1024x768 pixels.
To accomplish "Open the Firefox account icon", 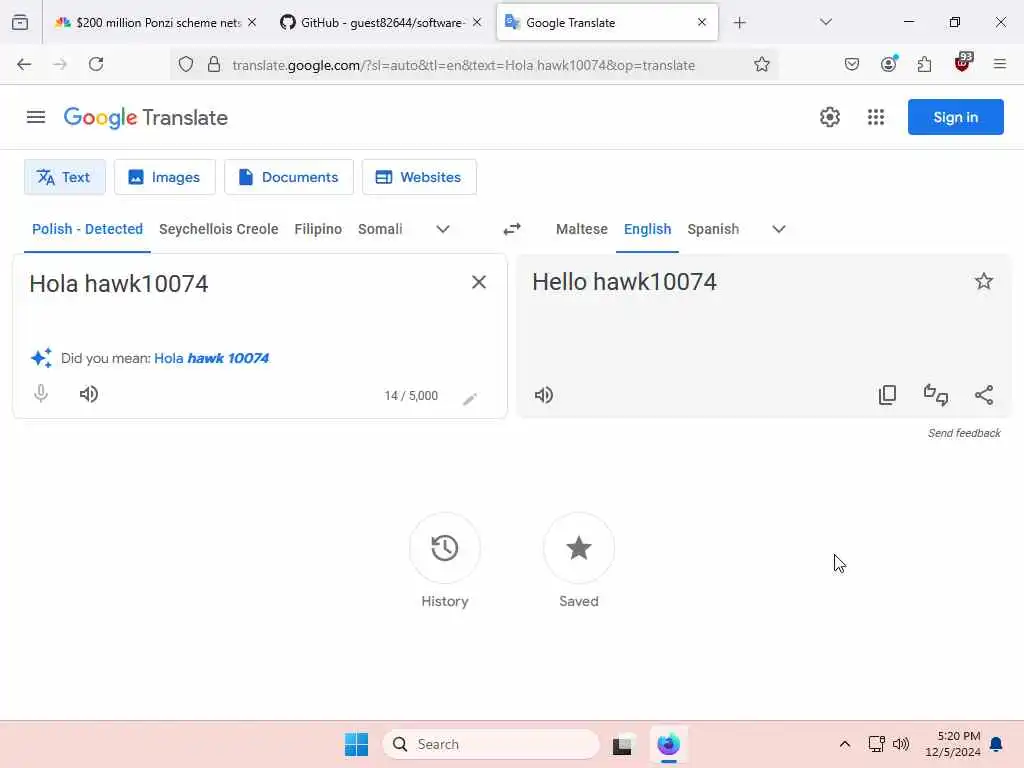I will pos(888,63).
